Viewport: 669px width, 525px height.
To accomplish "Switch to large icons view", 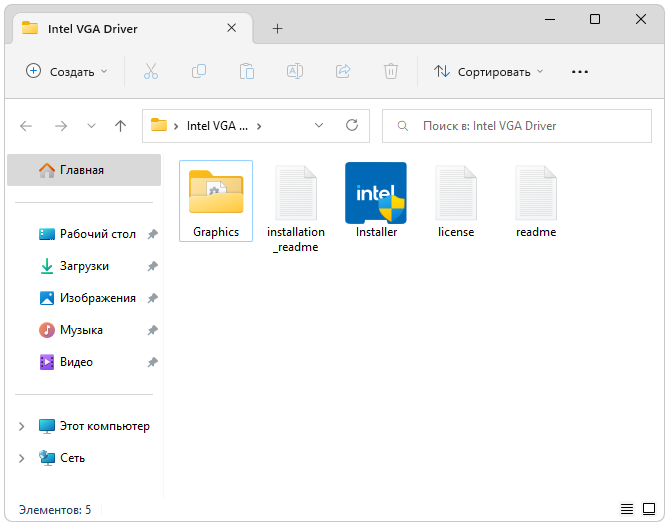I will [x=649, y=509].
